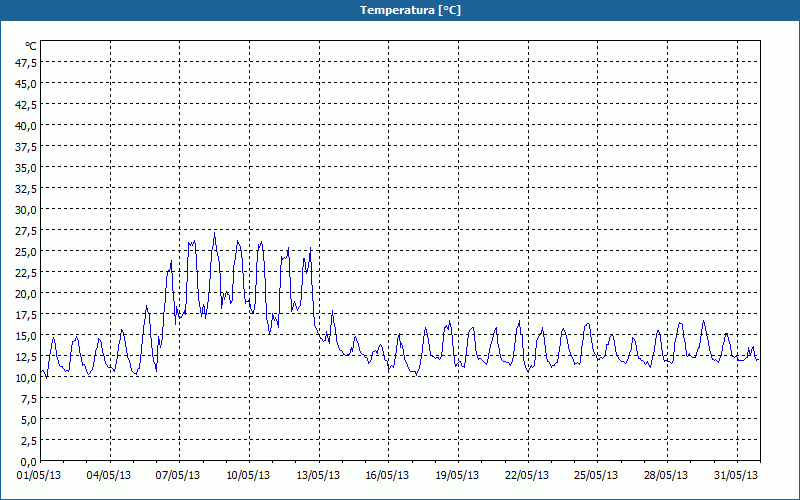
Task: Select the 37,5 y-axis value
Action: point(27,147)
